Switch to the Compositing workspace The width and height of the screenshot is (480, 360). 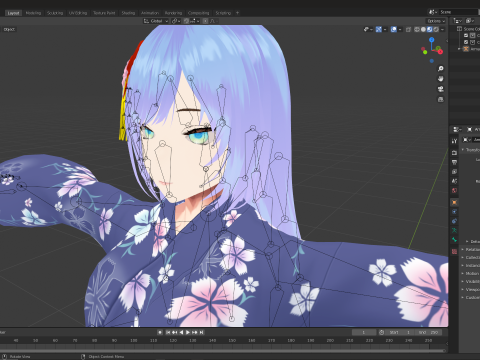point(198,13)
